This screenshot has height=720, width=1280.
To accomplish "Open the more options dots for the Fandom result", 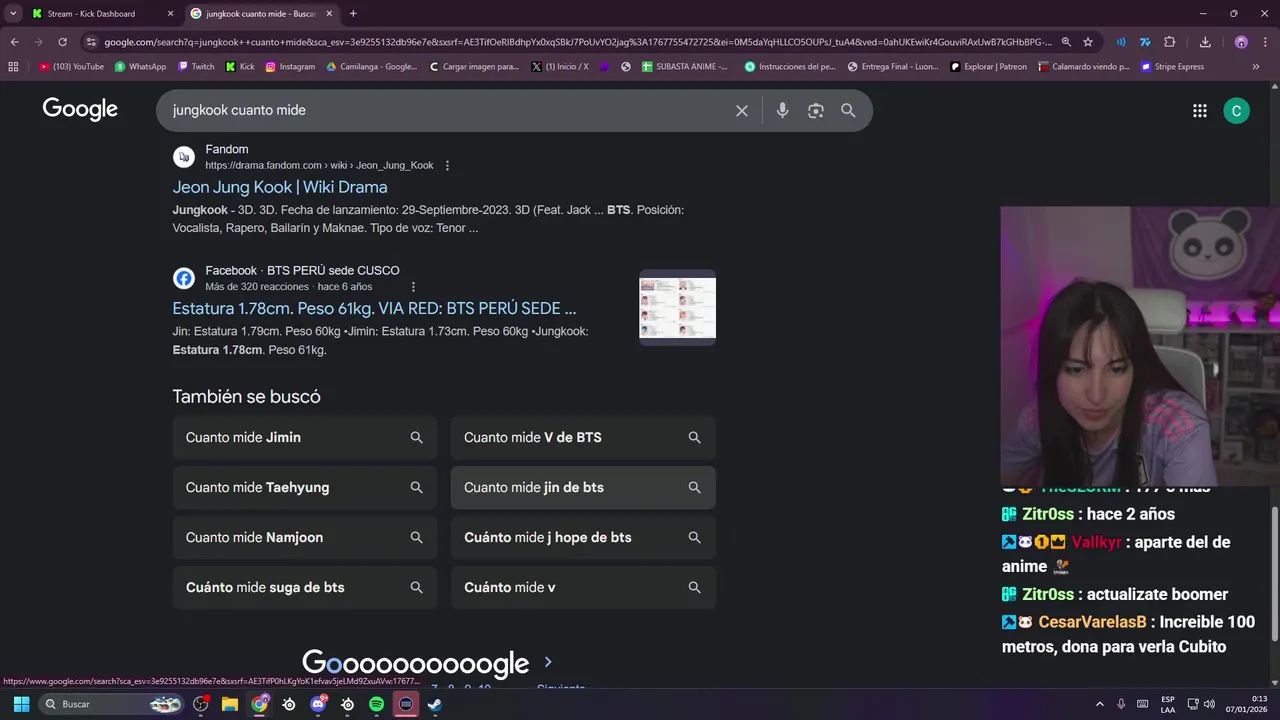I will pos(447,165).
